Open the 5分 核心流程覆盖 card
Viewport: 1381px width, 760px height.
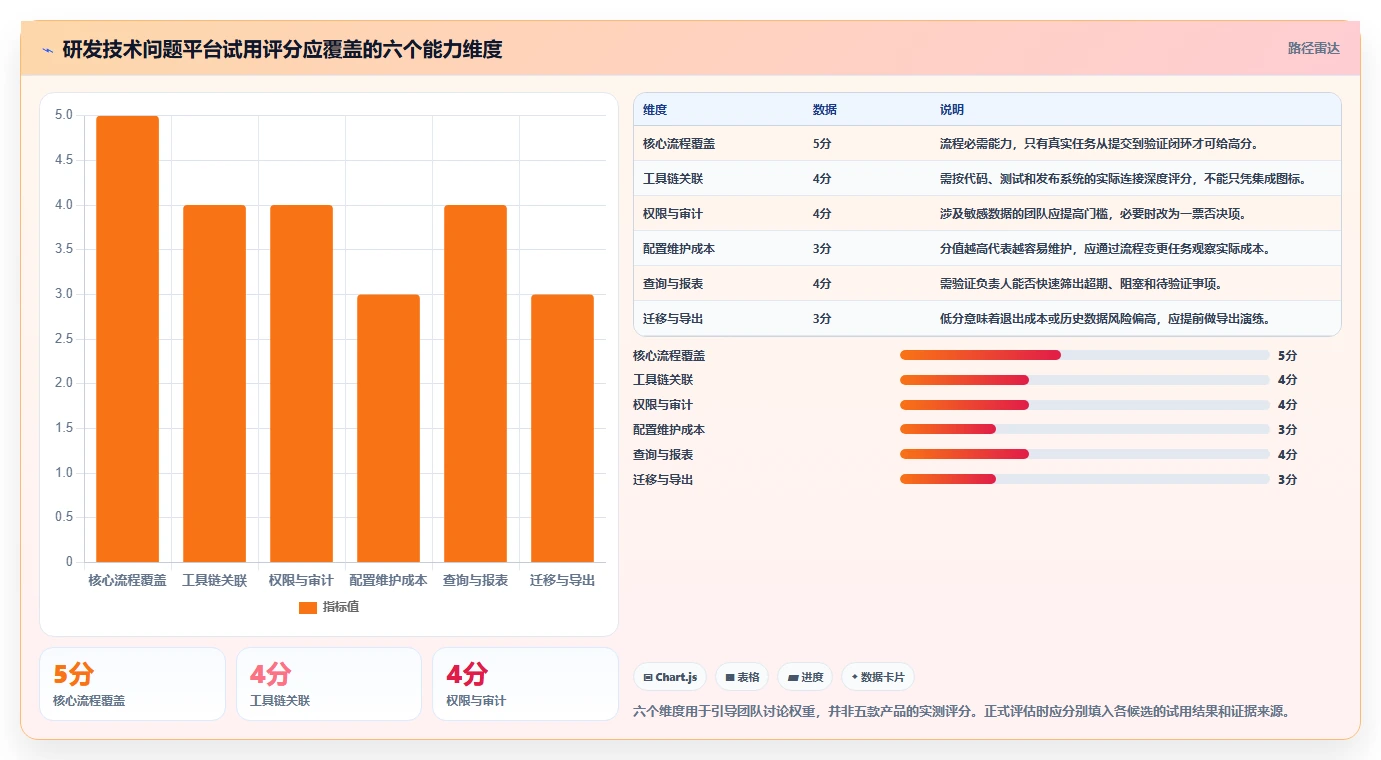tap(132, 684)
